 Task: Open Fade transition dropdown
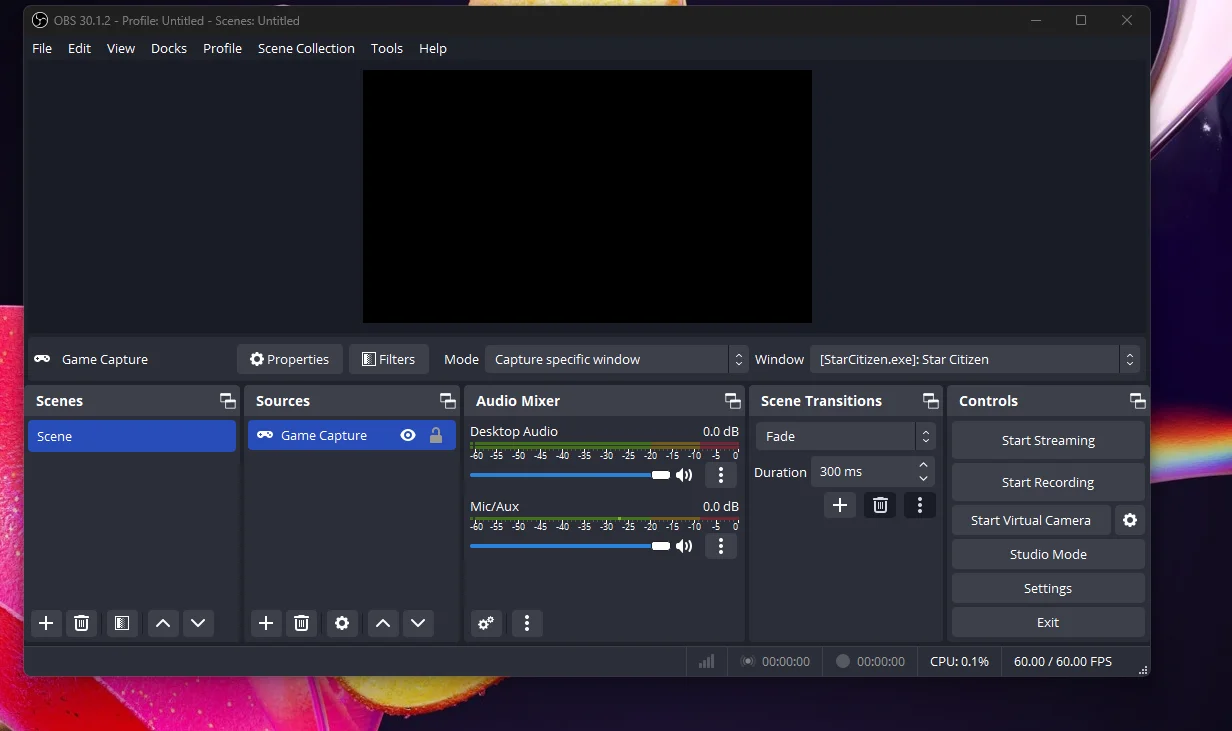[x=845, y=436]
